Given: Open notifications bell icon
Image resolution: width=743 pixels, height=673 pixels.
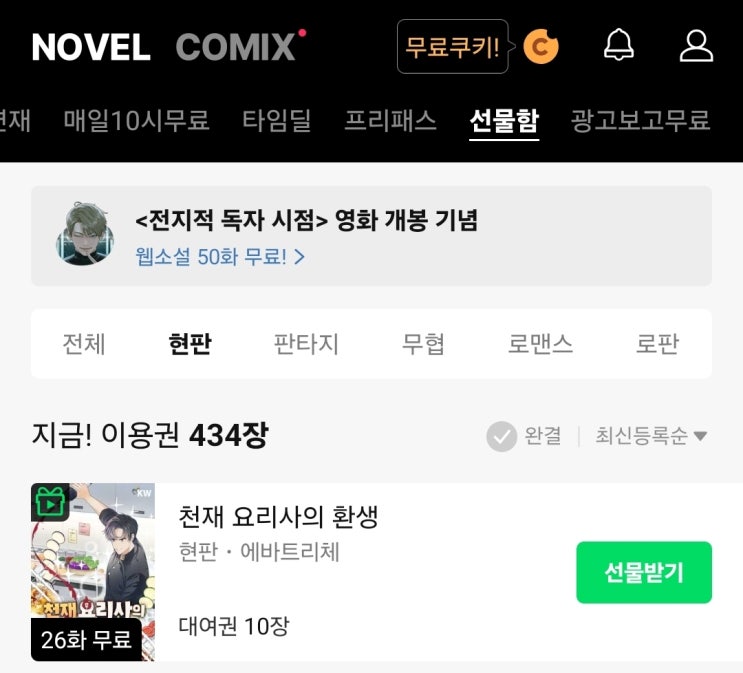Looking at the screenshot, I should pyautogui.click(x=618, y=45).
